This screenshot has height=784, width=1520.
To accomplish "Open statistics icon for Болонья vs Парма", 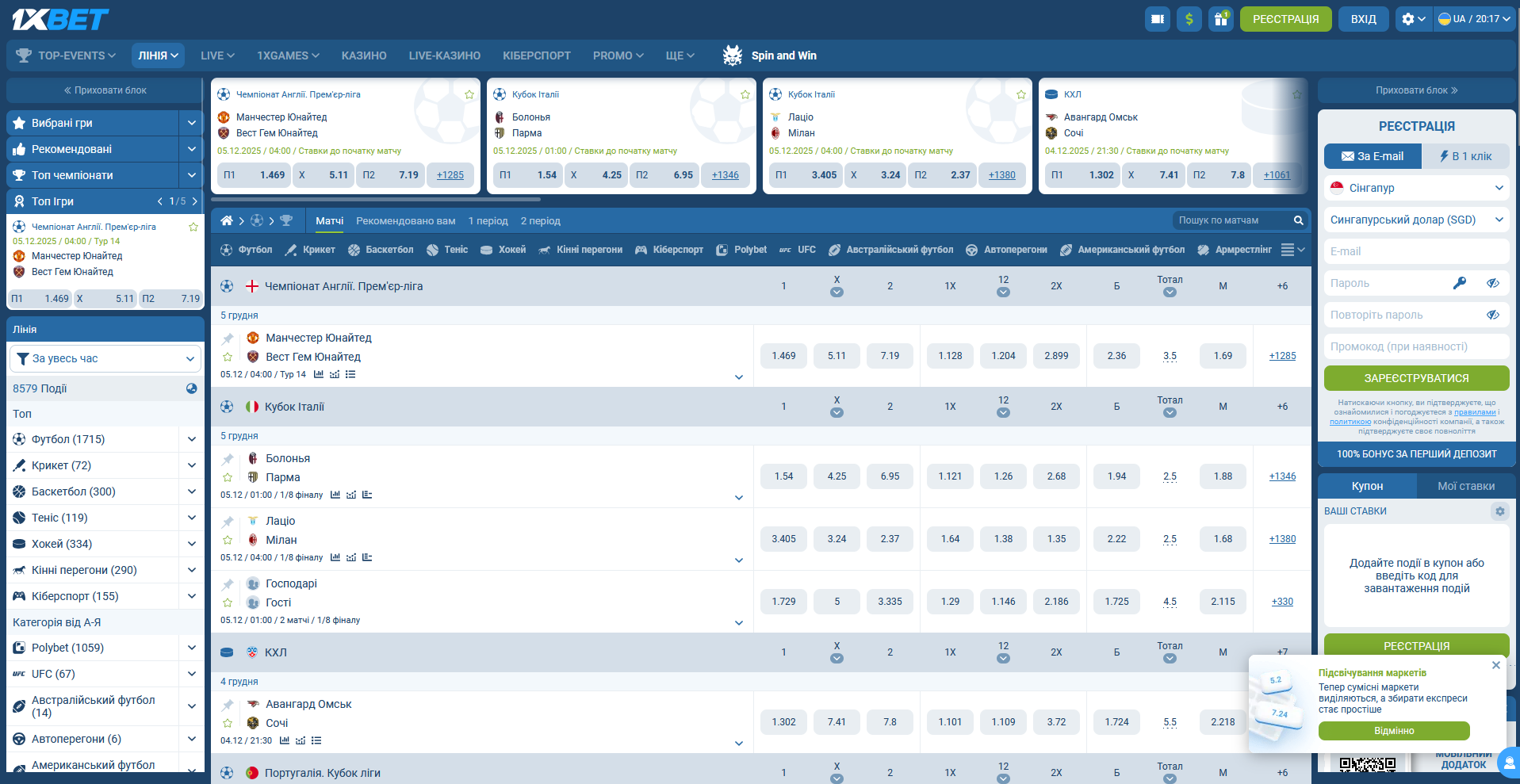I will coord(335,495).
